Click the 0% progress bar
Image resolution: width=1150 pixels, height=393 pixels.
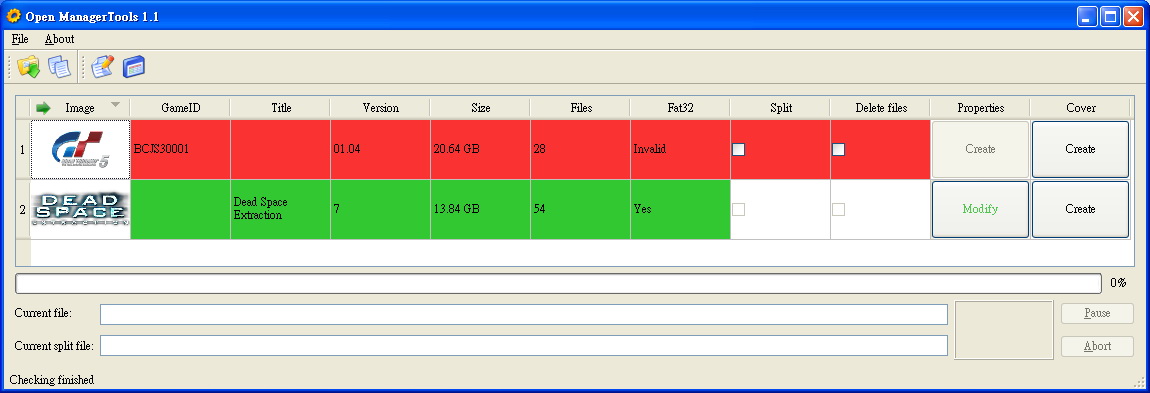coord(559,283)
